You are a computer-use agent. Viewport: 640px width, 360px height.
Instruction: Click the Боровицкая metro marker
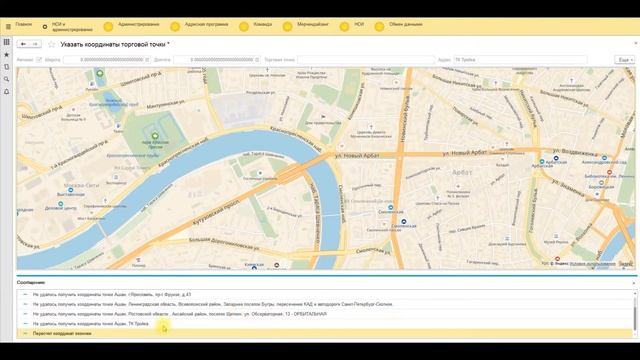601,182
